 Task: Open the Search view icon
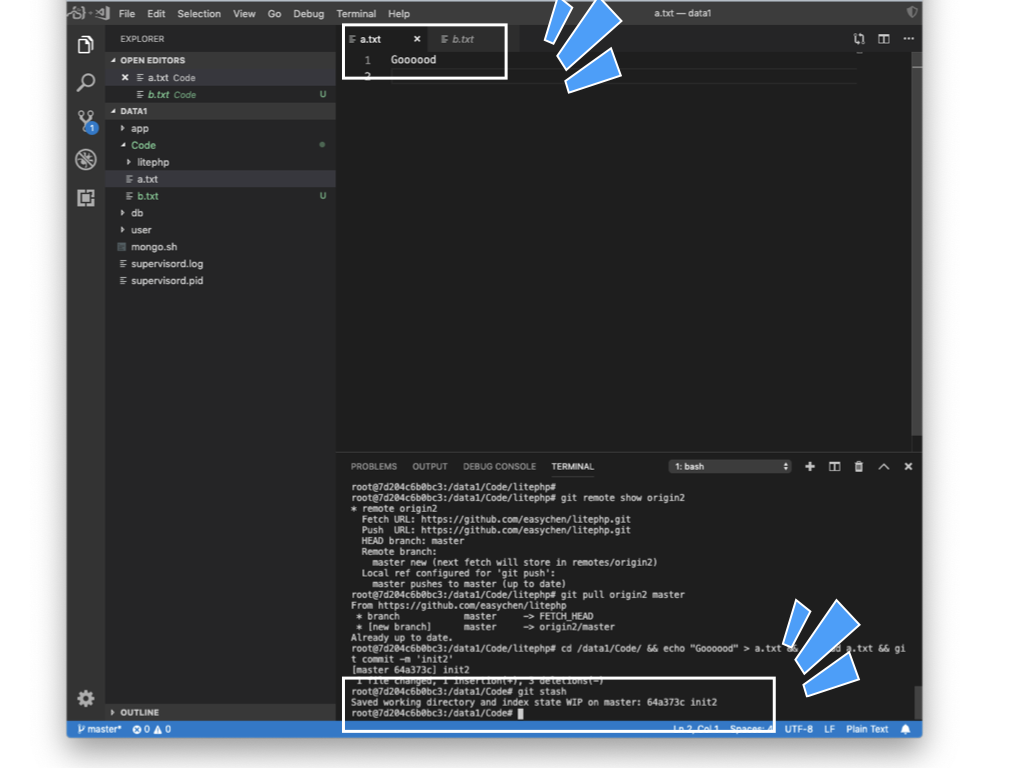point(86,83)
